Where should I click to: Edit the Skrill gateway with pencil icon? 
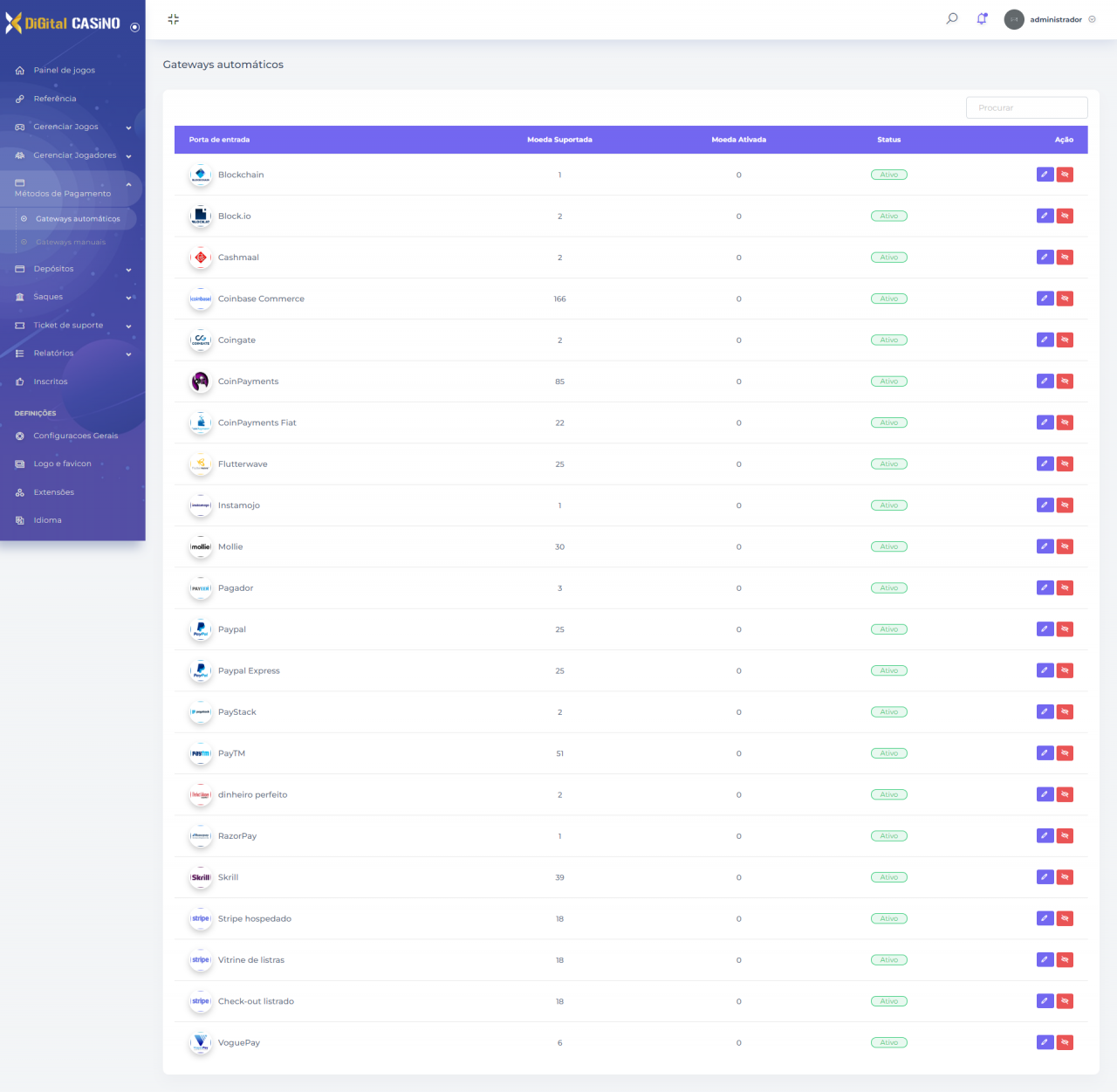click(x=1045, y=877)
